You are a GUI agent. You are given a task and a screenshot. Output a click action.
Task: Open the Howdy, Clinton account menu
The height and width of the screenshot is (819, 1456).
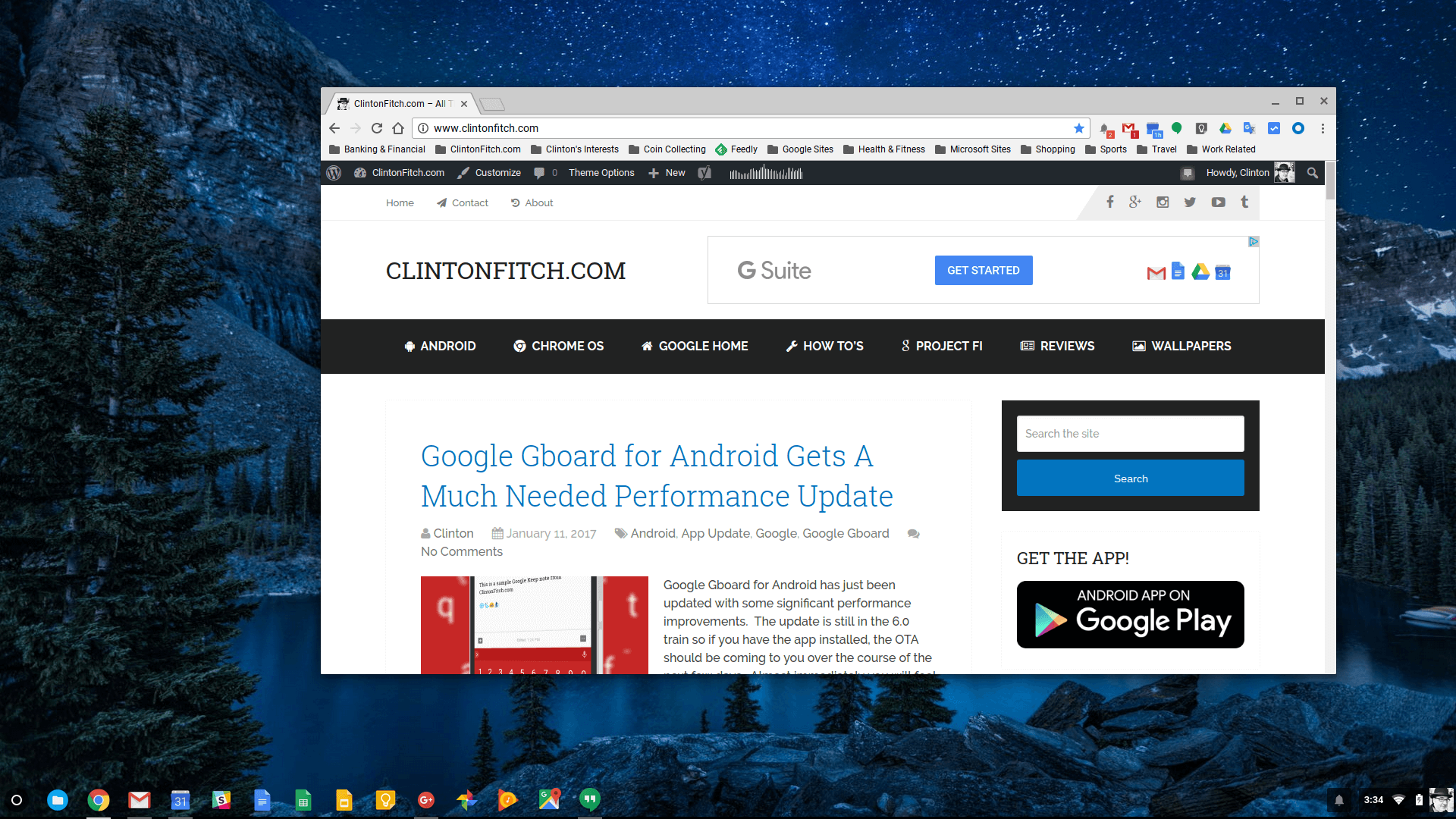coord(1250,173)
